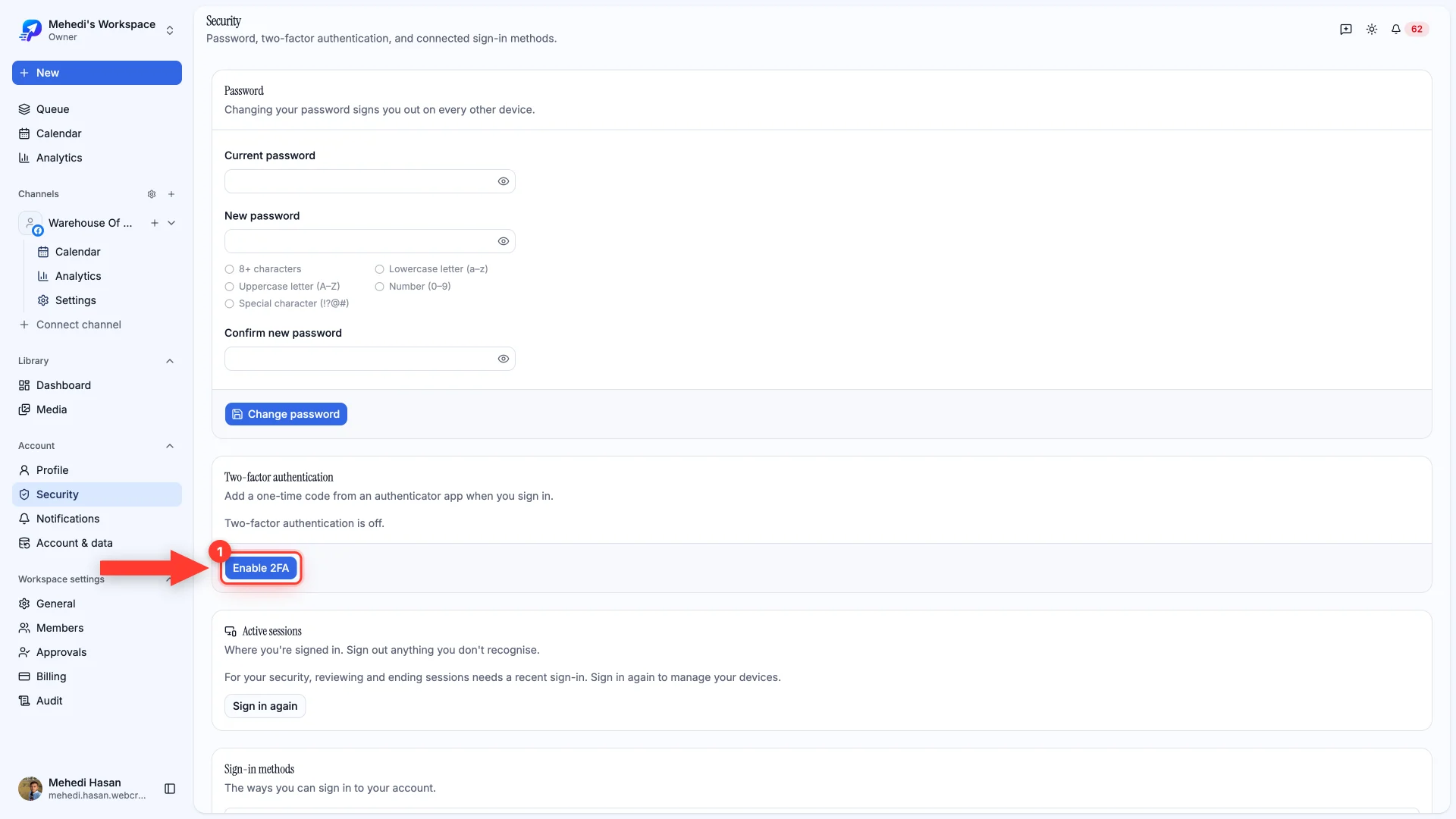Open Dashboard in Library
Viewport: 1456px width, 819px height.
97,385
